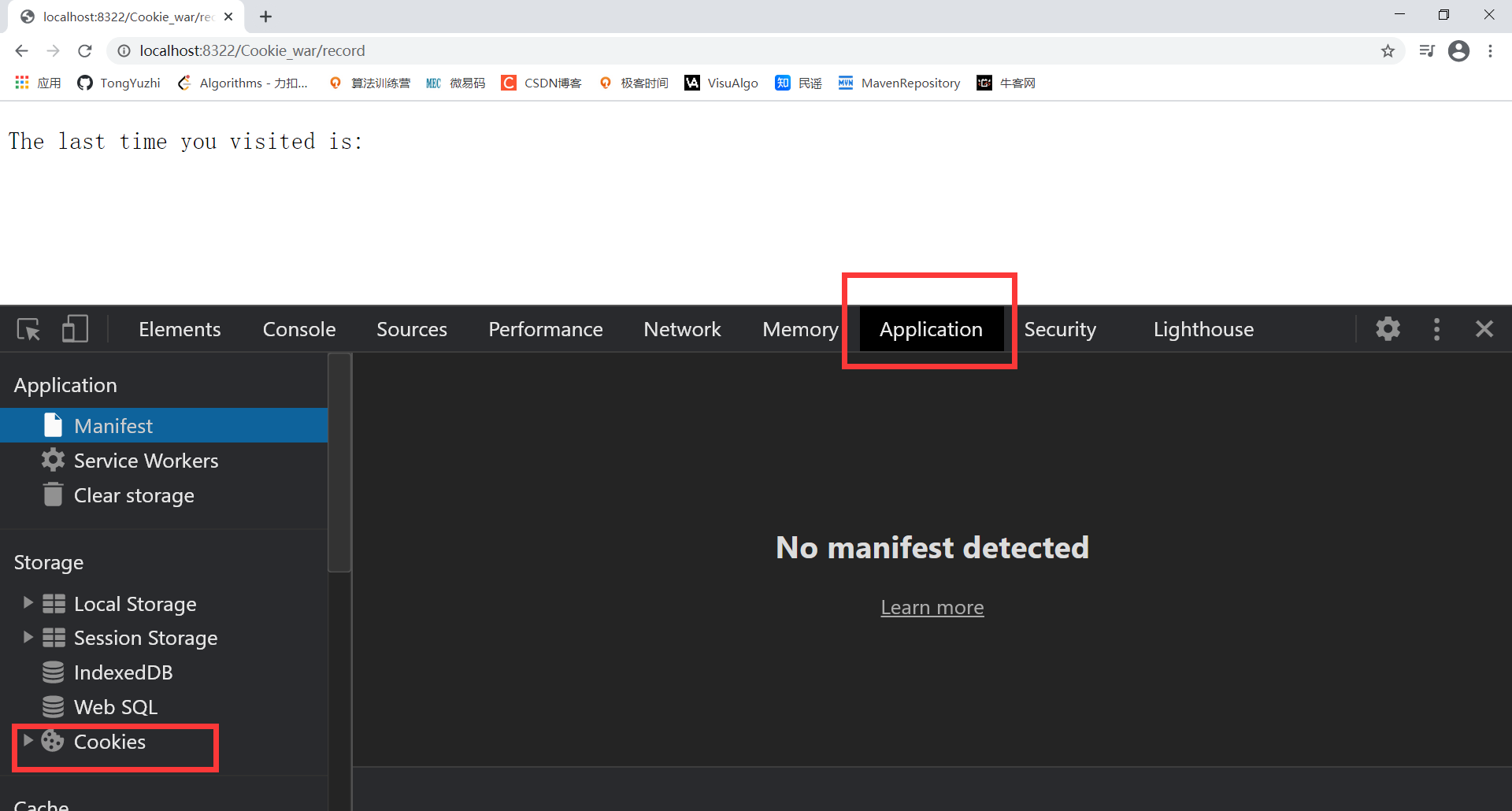This screenshot has height=811, width=1512.
Task: Click the Learn more manifest link
Action: (x=932, y=607)
